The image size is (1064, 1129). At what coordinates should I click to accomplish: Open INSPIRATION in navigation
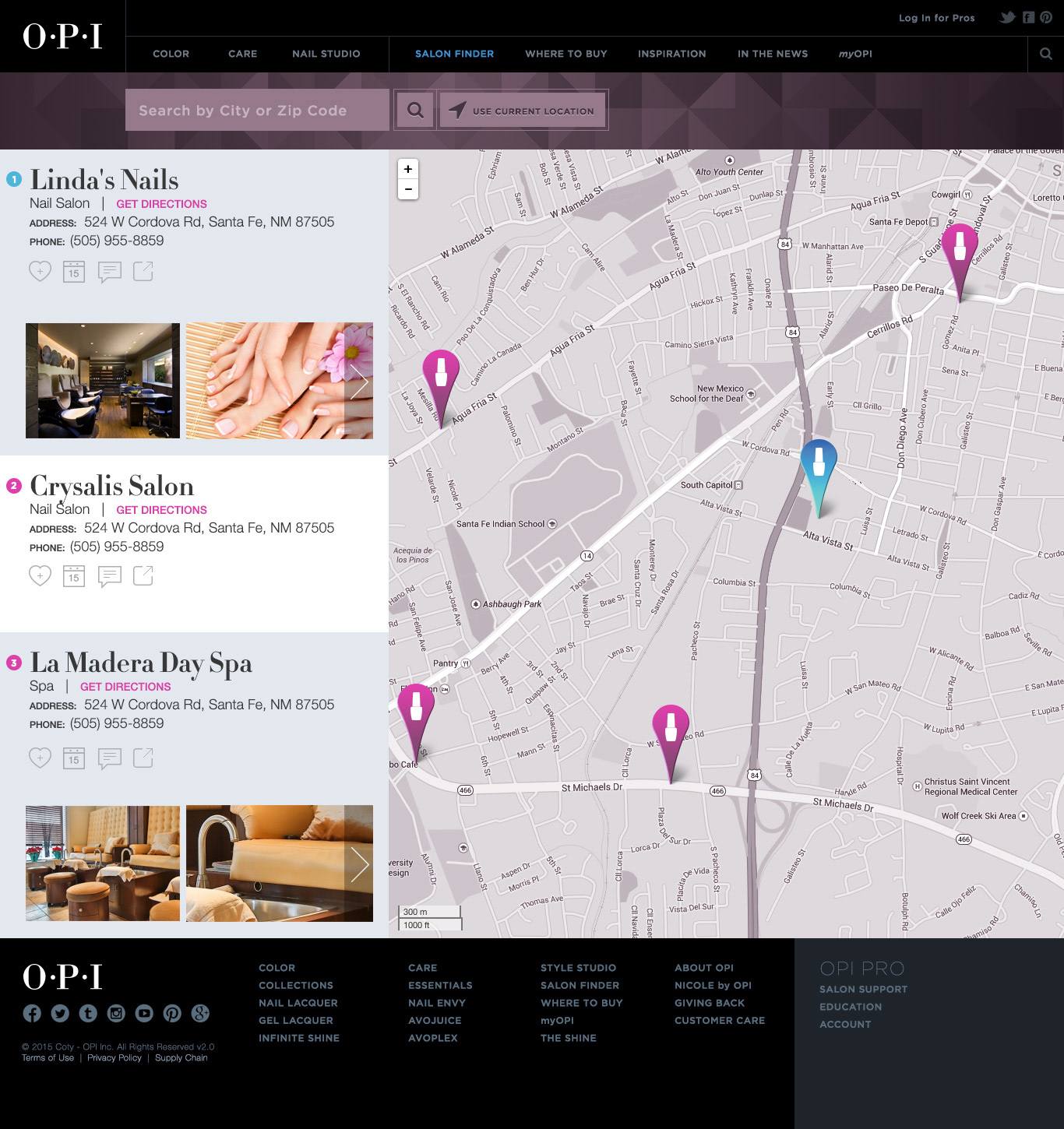pos(672,54)
